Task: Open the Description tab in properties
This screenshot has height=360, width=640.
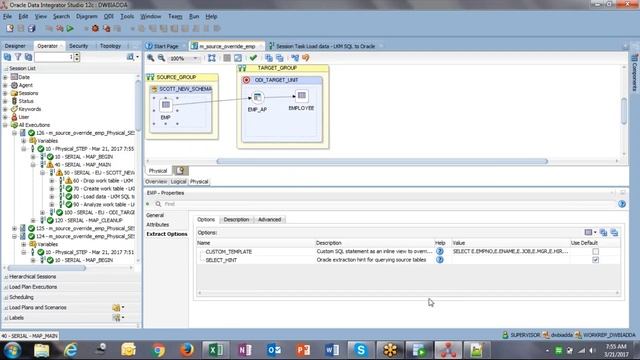Action: 236,220
